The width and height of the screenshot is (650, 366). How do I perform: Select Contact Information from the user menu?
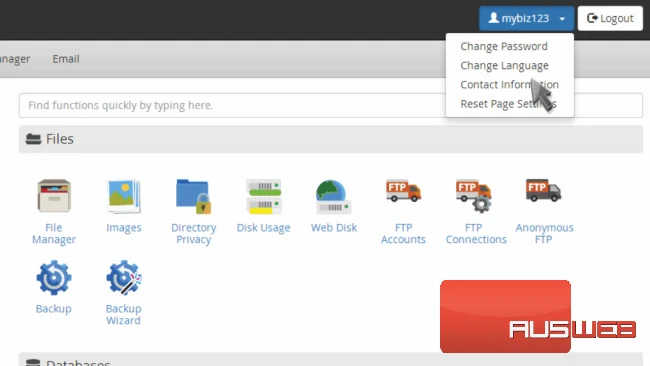point(509,85)
